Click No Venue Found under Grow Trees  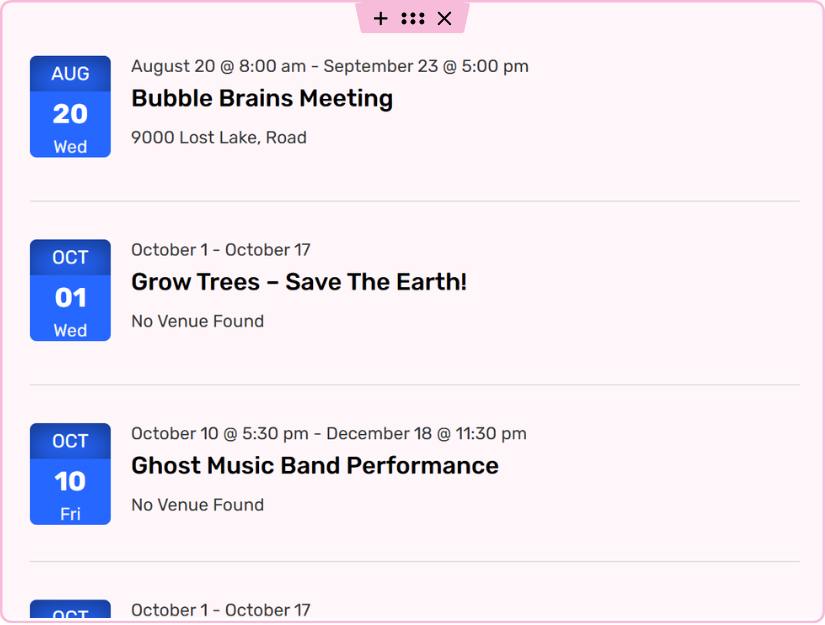pyautogui.click(x=198, y=321)
